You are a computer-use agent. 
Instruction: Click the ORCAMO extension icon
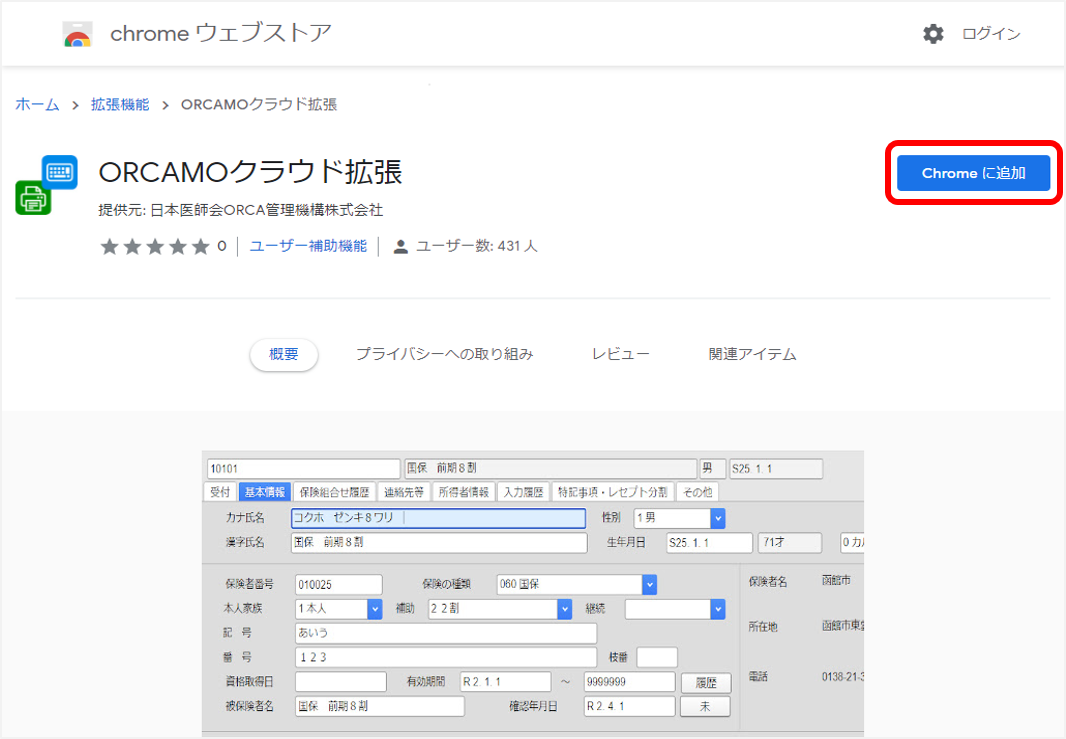(46, 185)
